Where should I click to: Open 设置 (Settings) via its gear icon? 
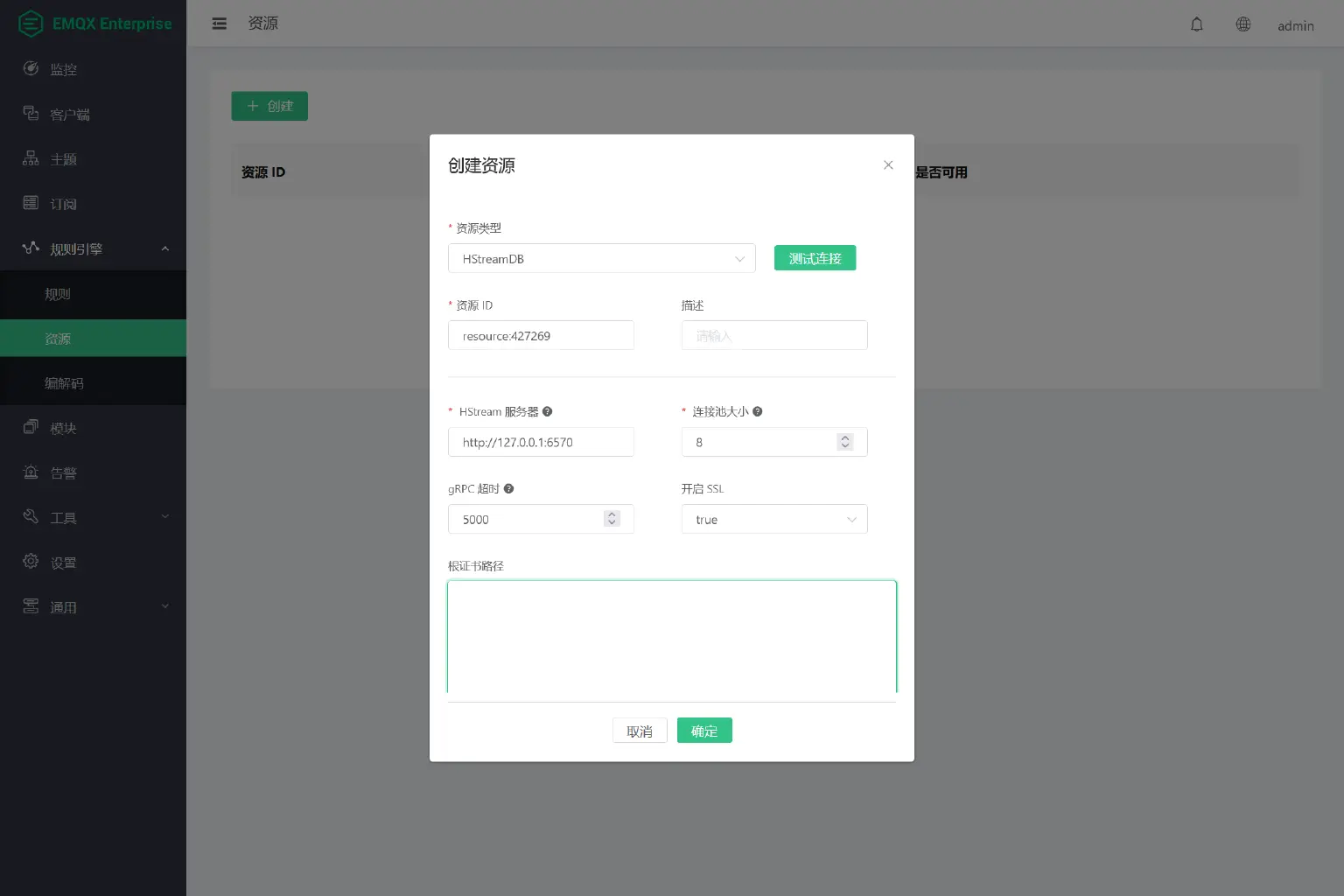pos(31,562)
